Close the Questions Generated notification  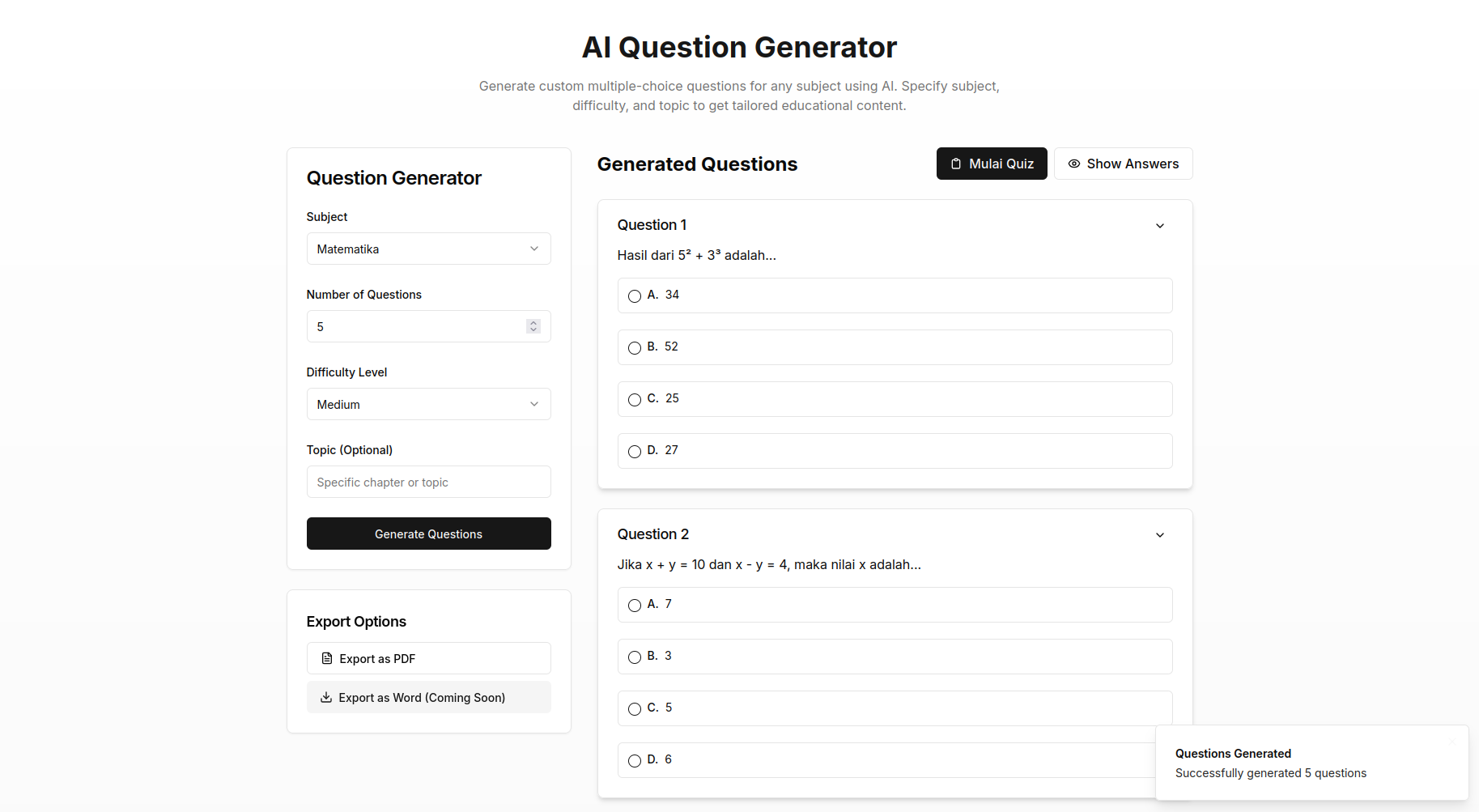(x=1452, y=741)
